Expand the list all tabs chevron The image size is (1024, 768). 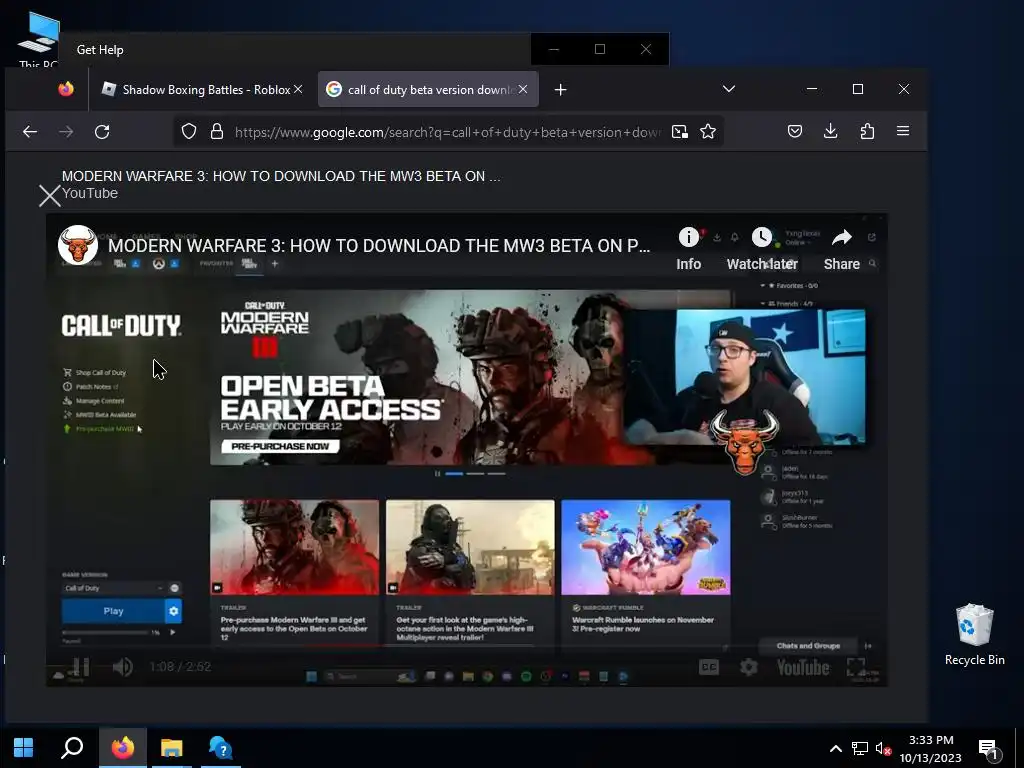(x=729, y=89)
